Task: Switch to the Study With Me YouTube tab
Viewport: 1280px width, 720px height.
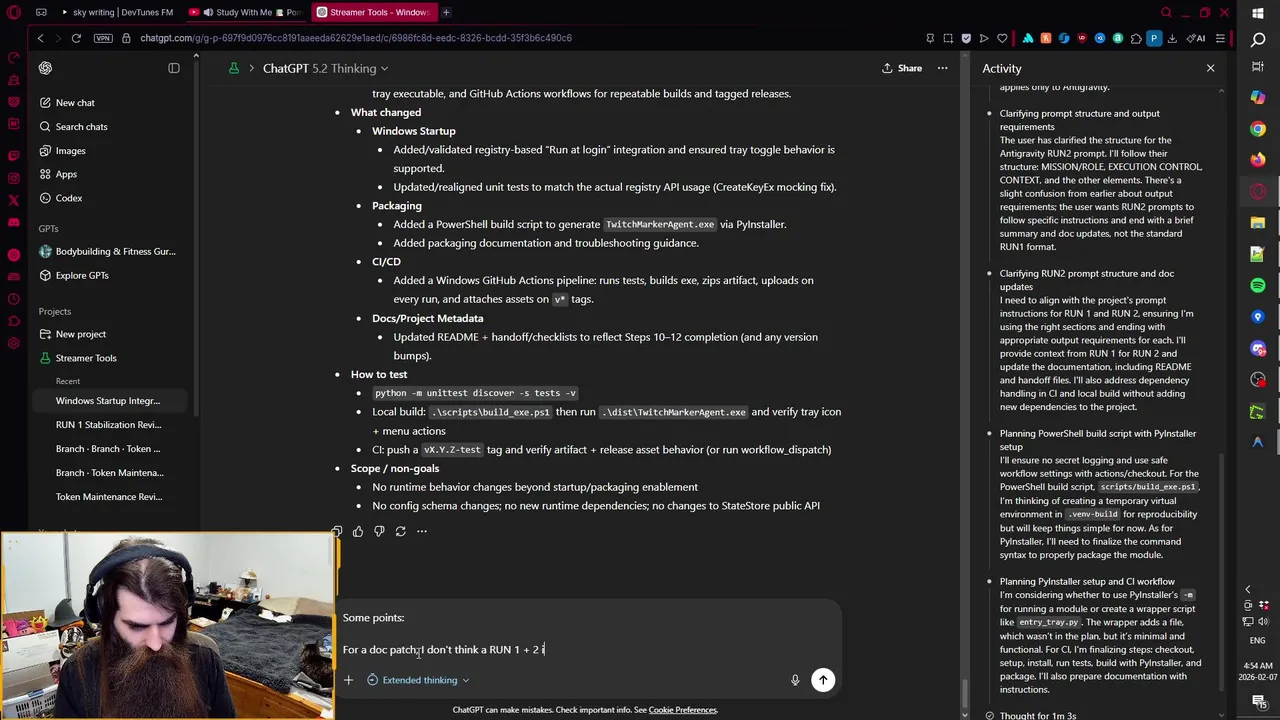Action: (x=246, y=12)
